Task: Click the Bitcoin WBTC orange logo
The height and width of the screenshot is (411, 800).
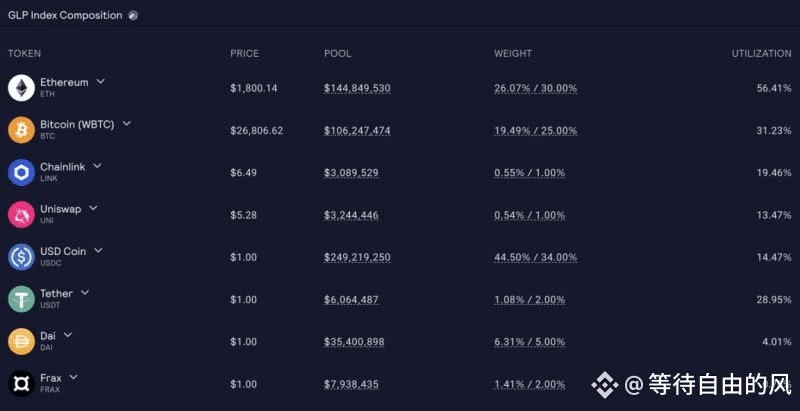Action: click(x=21, y=130)
